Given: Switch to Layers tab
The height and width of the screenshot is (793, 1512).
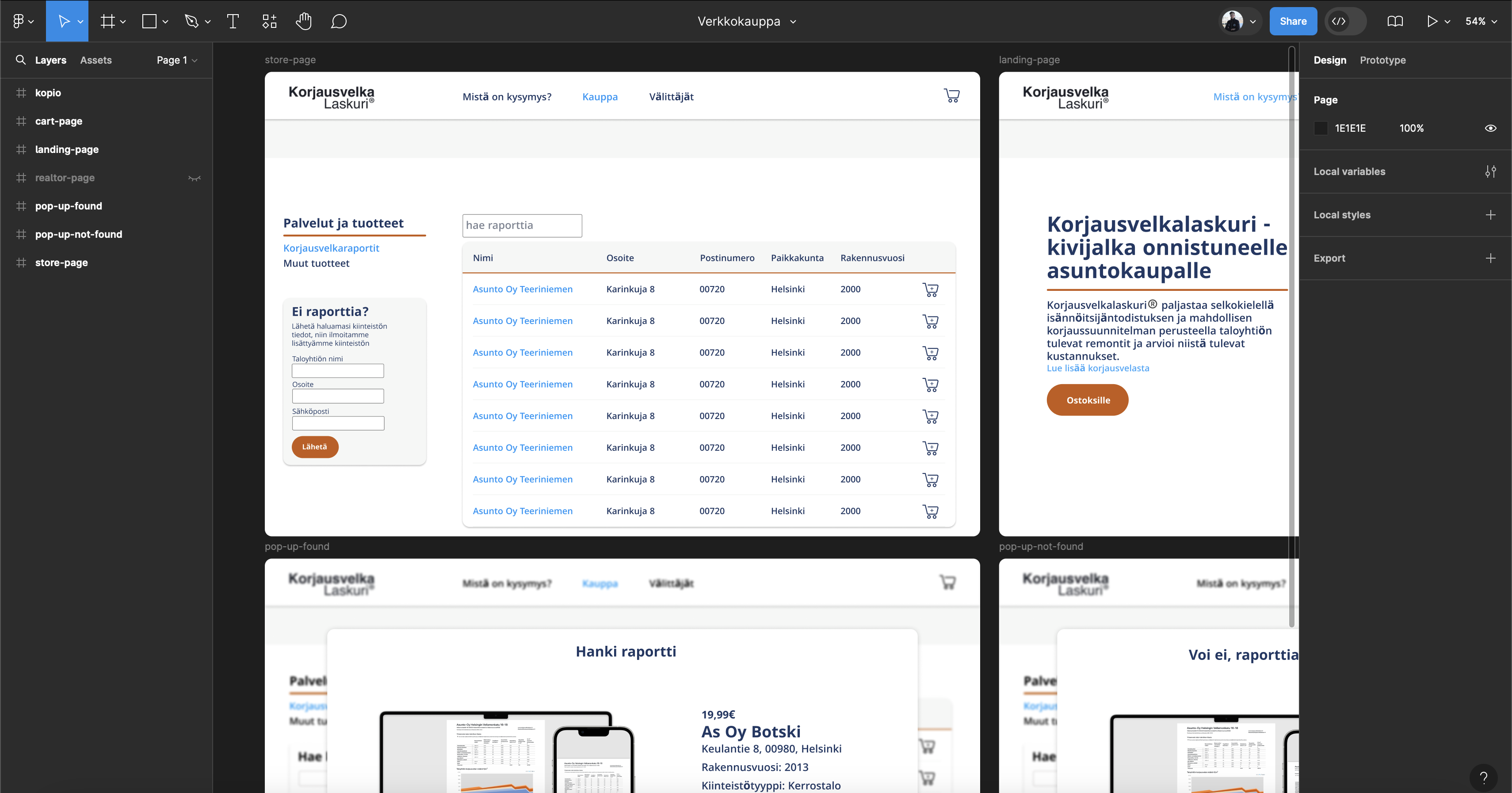Looking at the screenshot, I should tap(50, 60).
